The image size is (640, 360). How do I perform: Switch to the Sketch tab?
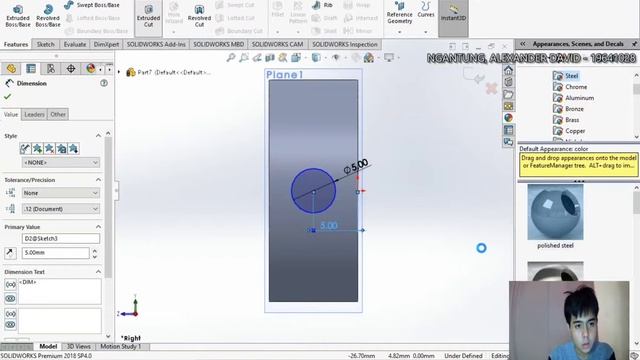point(46,44)
